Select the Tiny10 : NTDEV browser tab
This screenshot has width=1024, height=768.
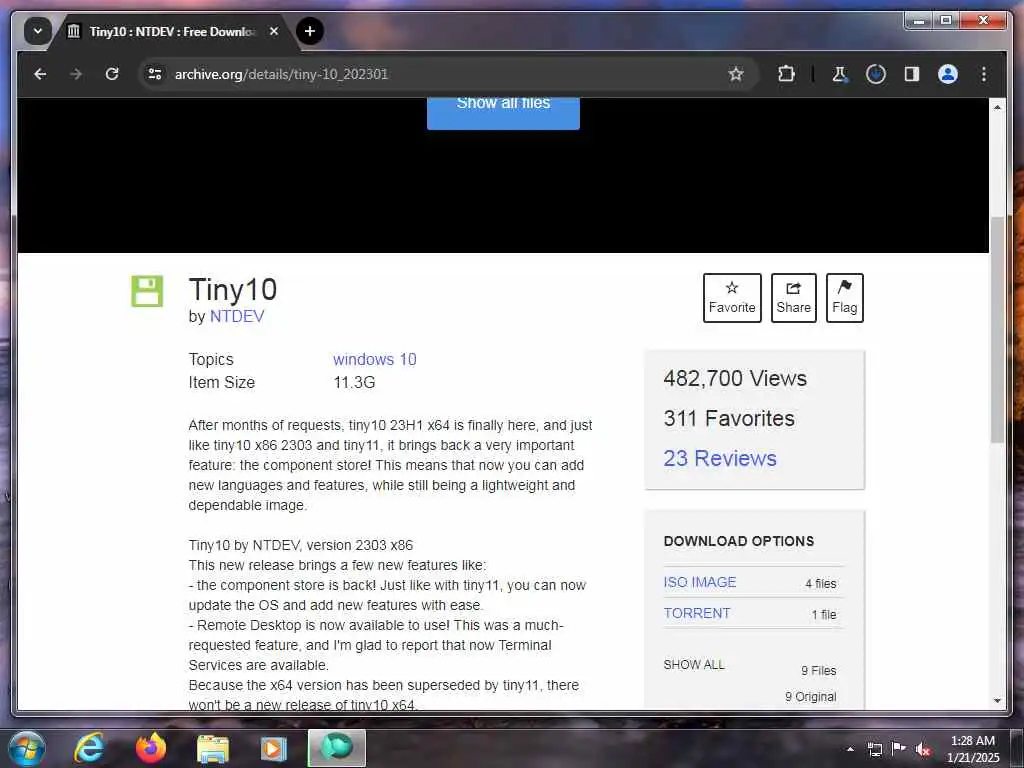(172, 31)
